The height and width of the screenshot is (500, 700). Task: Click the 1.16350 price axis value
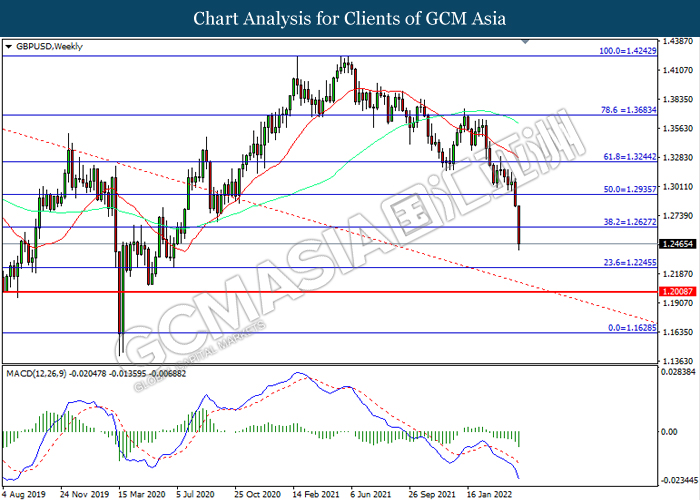(677, 332)
